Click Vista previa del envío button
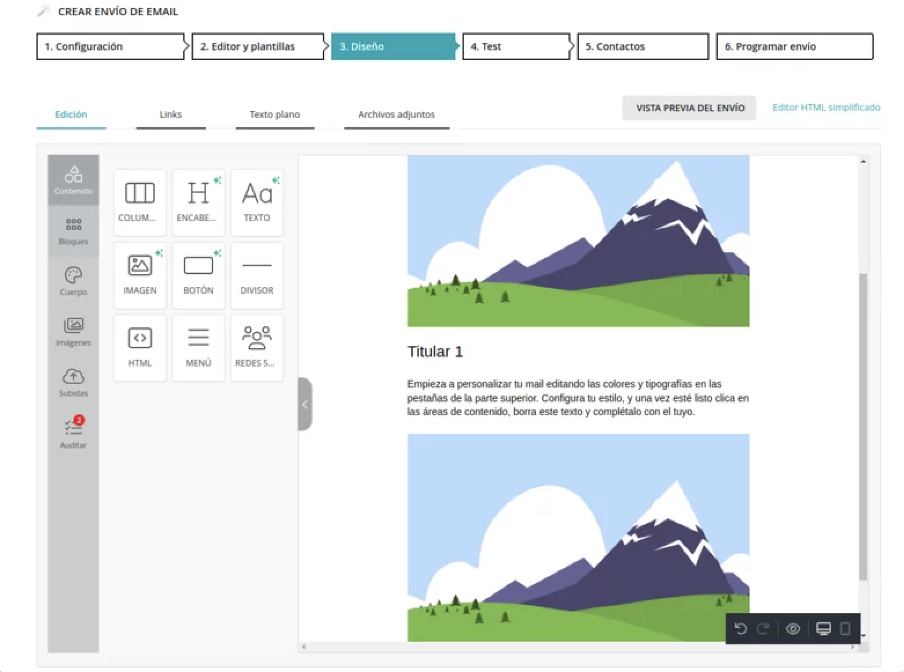Viewport: 904px width, 672px height. (x=690, y=108)
